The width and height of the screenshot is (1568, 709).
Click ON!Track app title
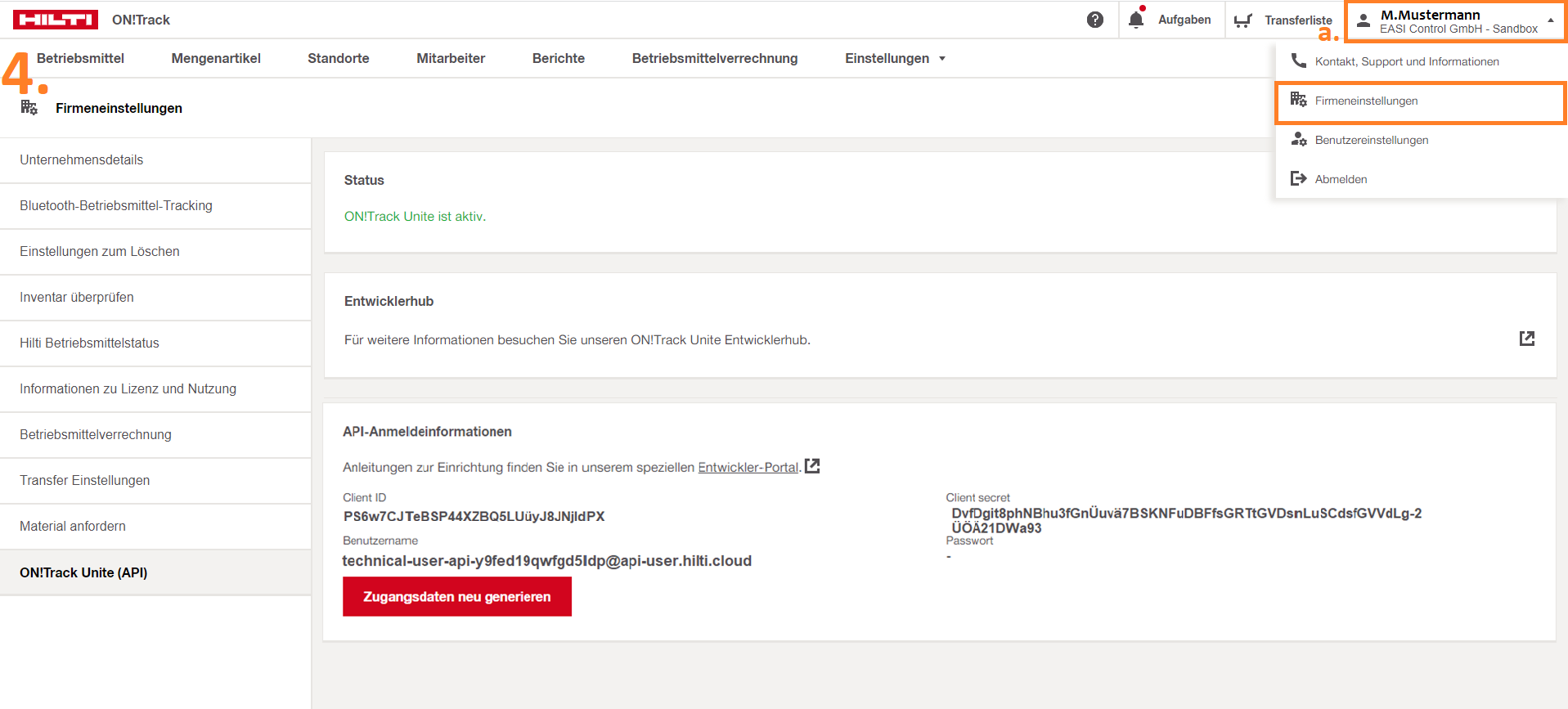pyautogui.click(x=141, y=20)
